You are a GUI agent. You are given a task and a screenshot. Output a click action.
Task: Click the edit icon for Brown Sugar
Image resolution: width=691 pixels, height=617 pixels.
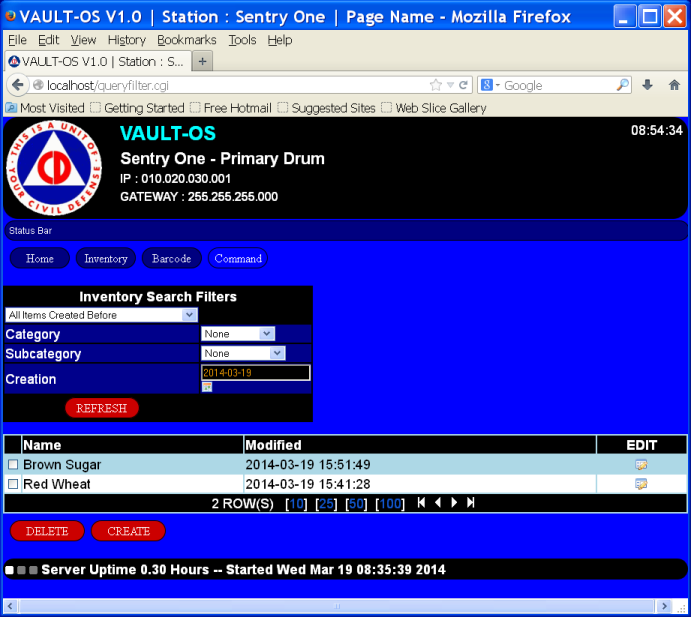(x=641, y=465)
